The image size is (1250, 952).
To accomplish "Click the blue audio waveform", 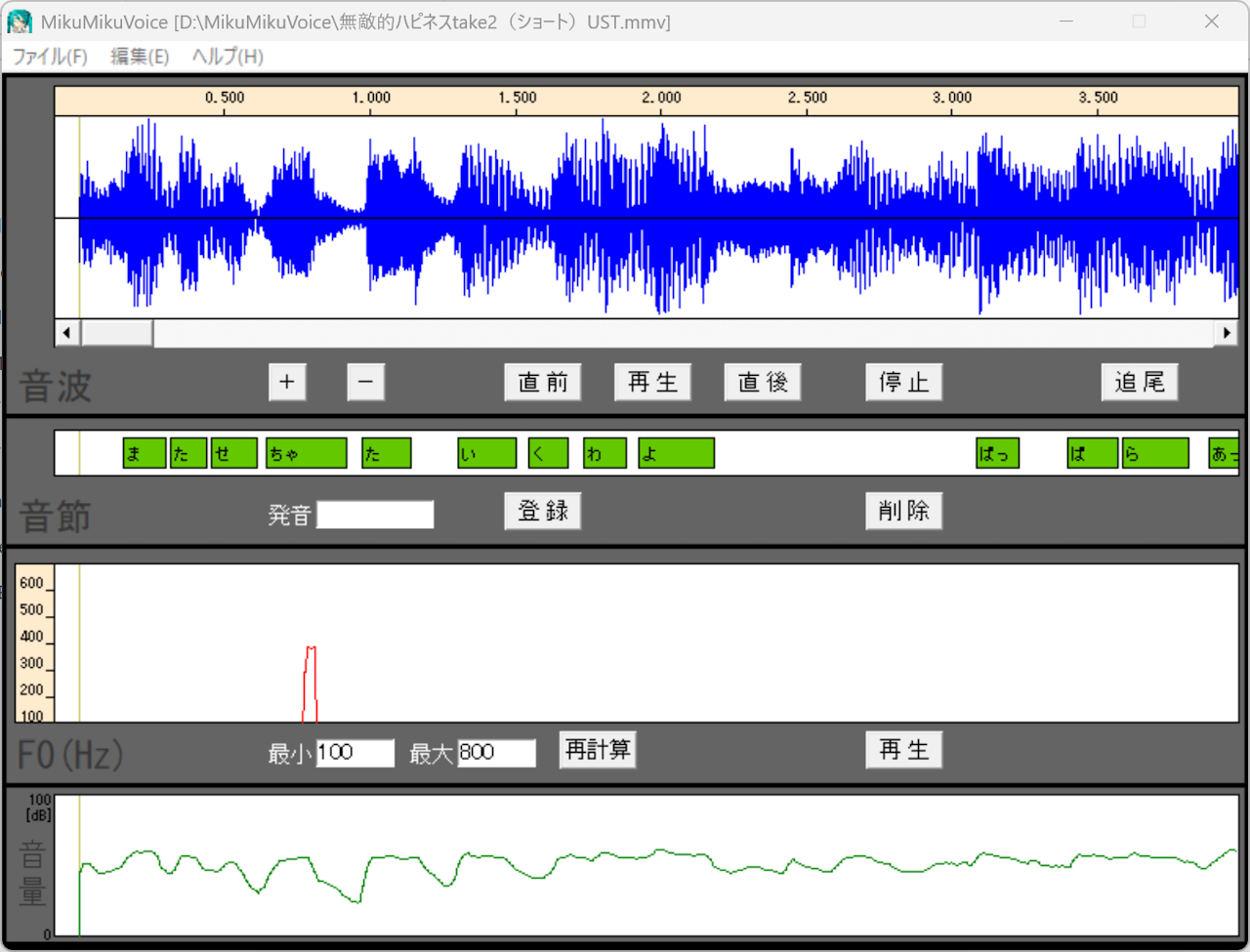I will tap(658, 217).
